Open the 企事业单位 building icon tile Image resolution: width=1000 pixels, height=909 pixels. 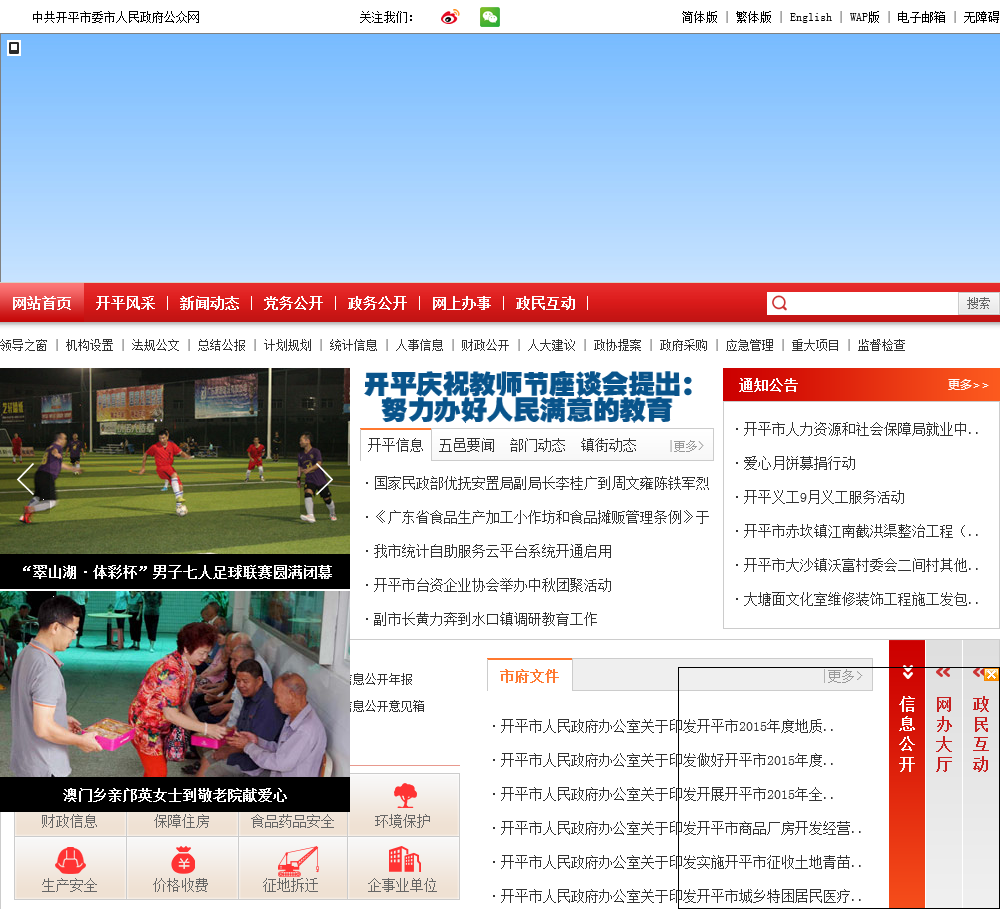(x=404, y=868)
